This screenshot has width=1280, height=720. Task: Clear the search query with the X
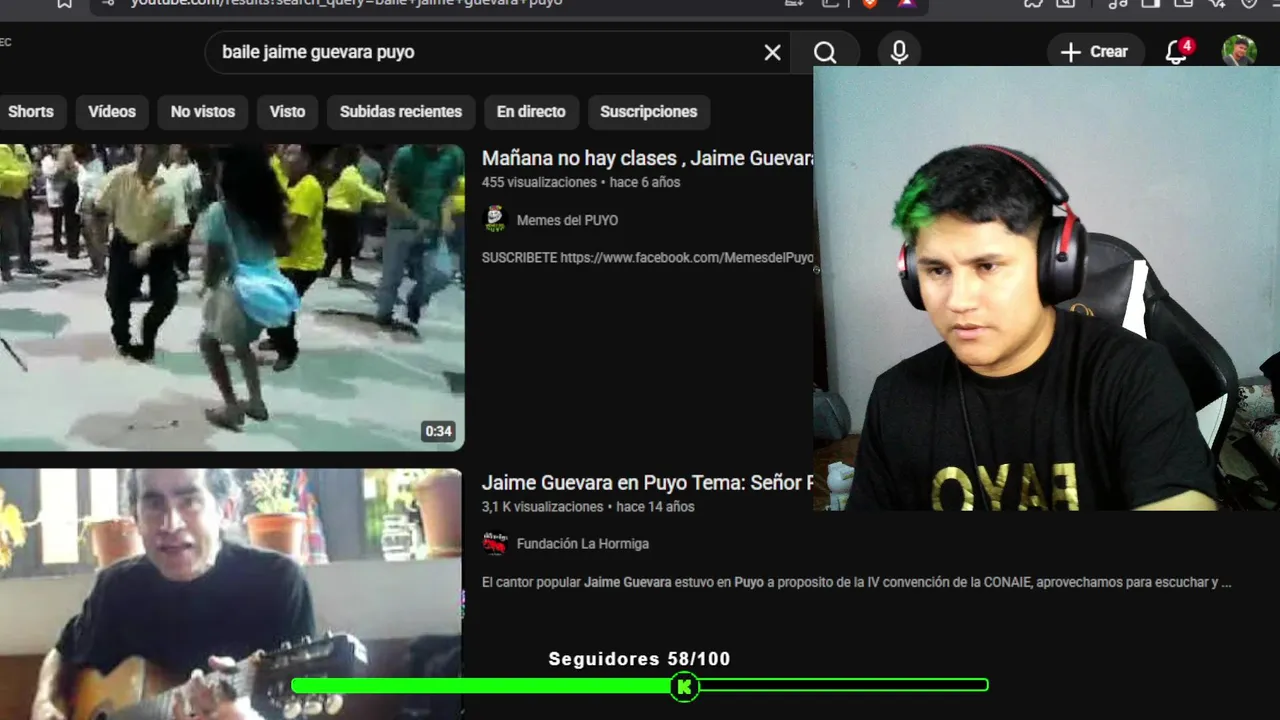tap(772, 52)
